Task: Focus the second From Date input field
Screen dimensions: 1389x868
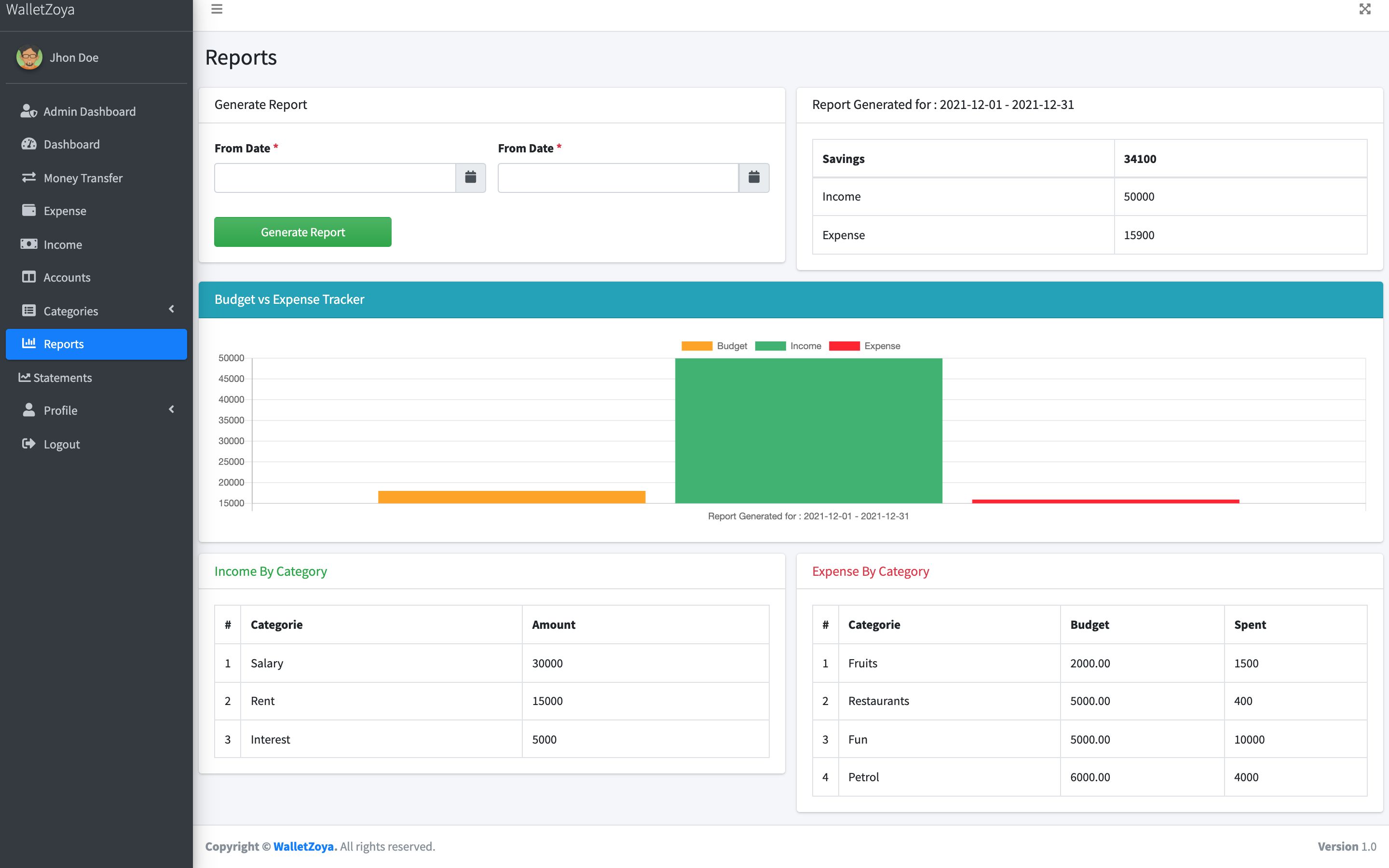Action: [x=618, y=177]
